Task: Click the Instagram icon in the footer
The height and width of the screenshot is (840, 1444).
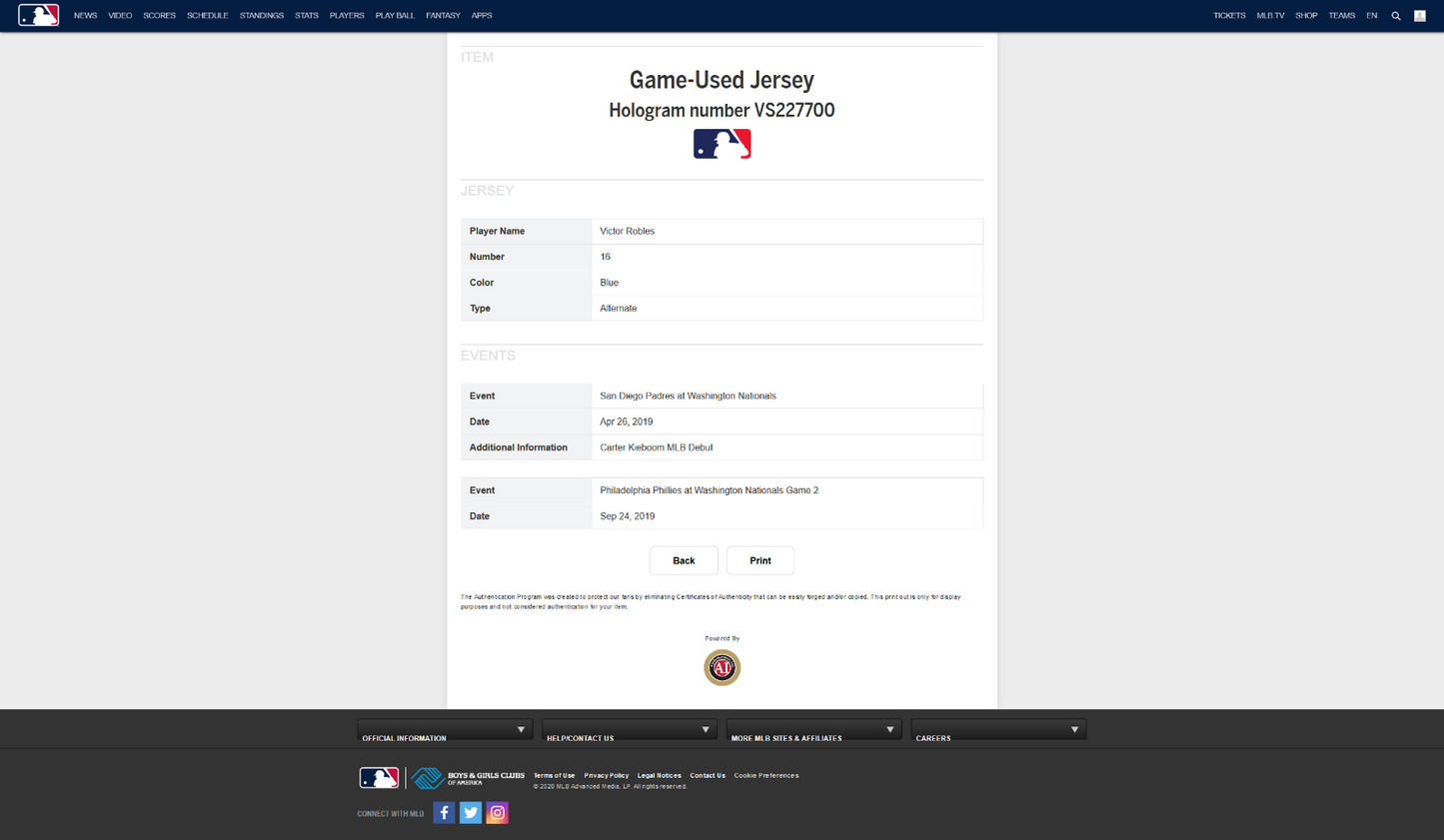Action: 497,812
